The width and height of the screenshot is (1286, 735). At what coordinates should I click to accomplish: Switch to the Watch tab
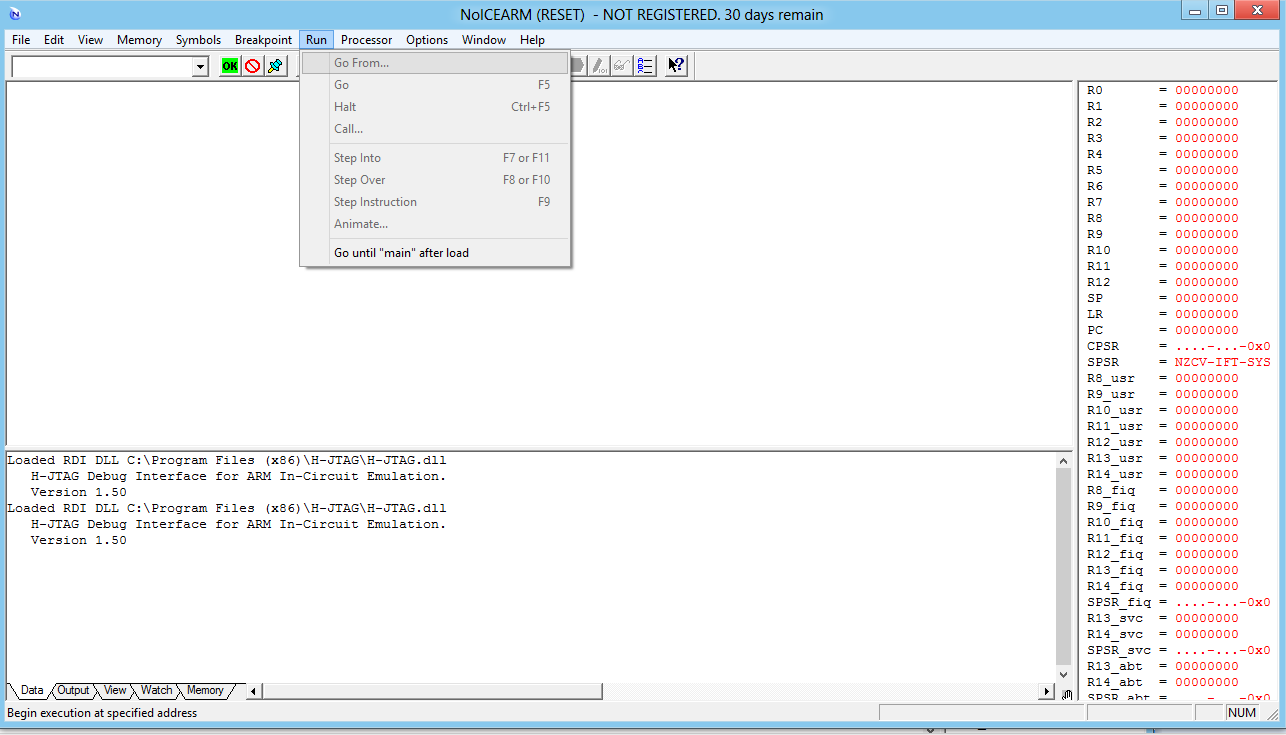tap(156, 690)
